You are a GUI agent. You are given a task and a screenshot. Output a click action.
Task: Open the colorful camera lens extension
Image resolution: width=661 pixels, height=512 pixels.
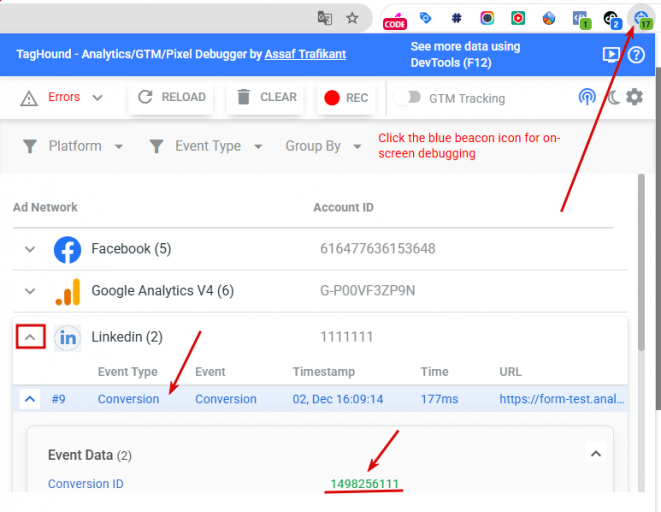(487, 18)
